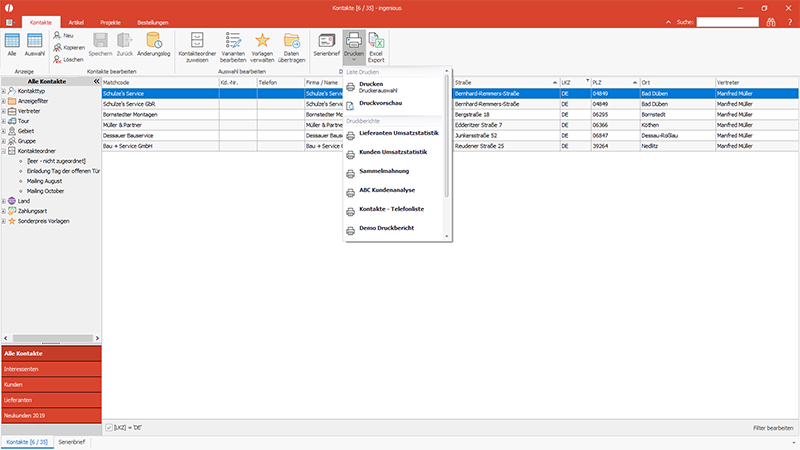
Task: Select Kontakte - Telefonliste report
Action: (x=391, y=209)
